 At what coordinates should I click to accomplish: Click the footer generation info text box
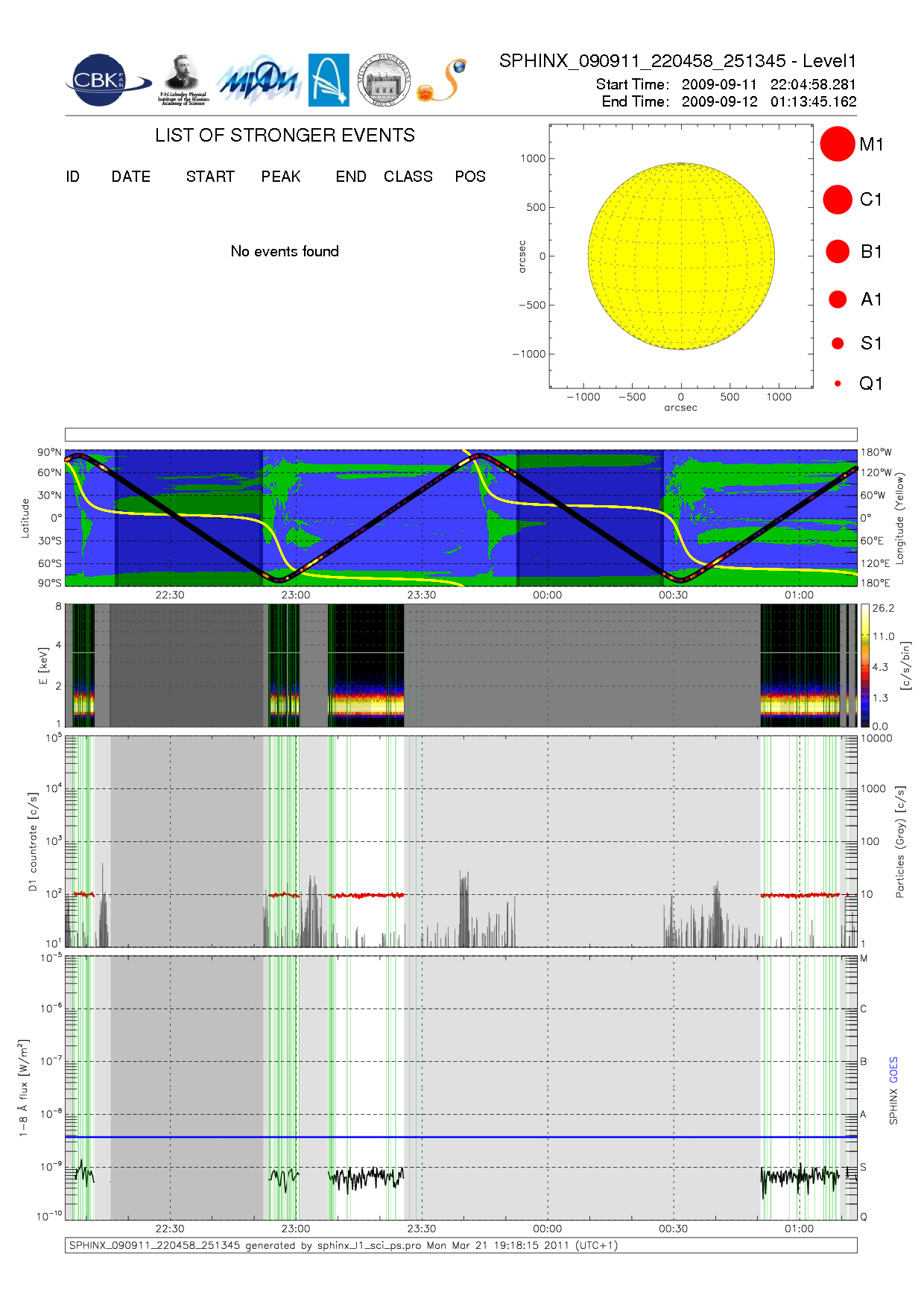tap(461, 1245)
